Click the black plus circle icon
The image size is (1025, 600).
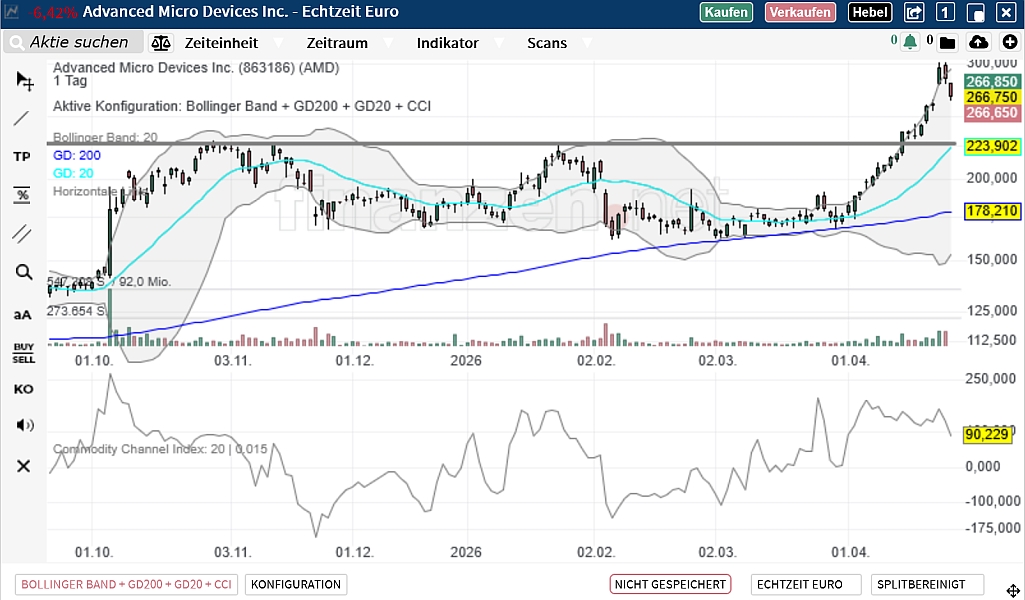click(1010, 42)
